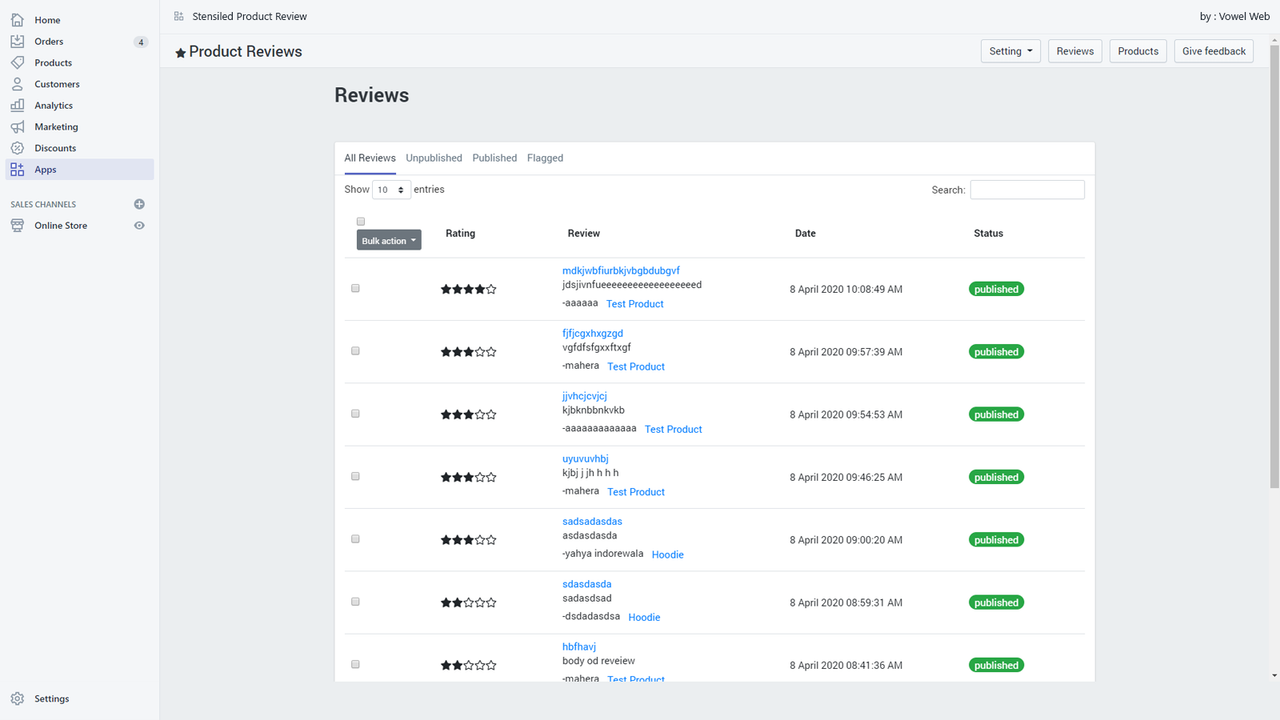The image size is (1280, 720).
Task: Switch to the Flagged tab
Action: click(545, 158)
